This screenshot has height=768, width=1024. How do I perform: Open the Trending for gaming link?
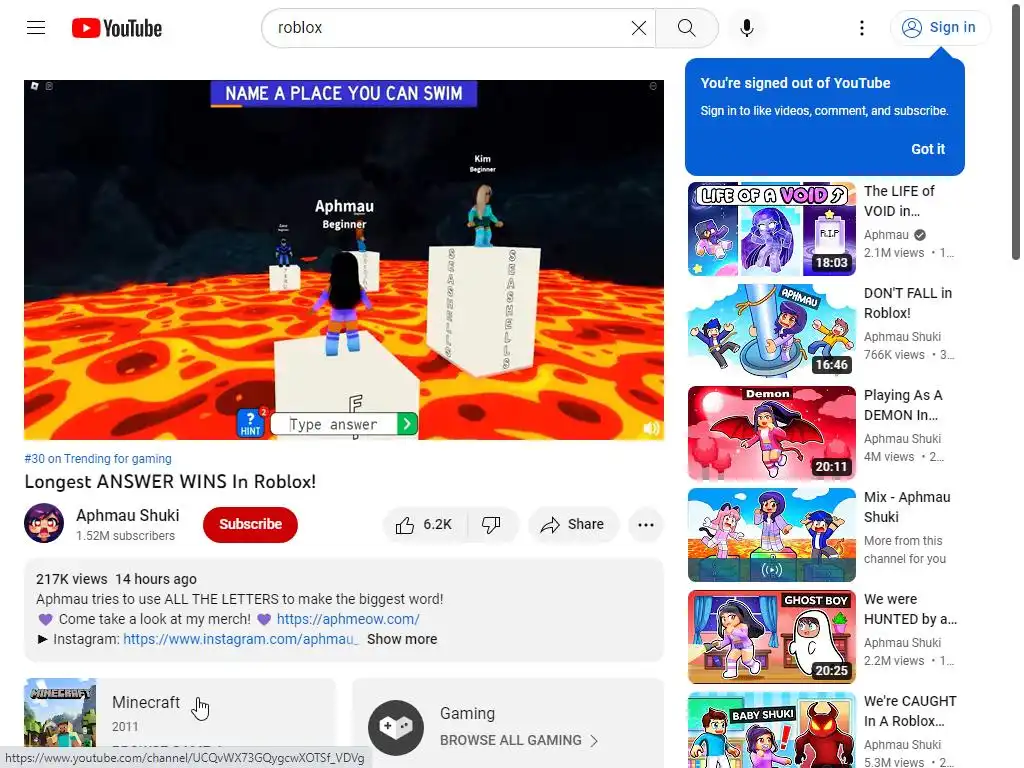(x=98, y=458)
